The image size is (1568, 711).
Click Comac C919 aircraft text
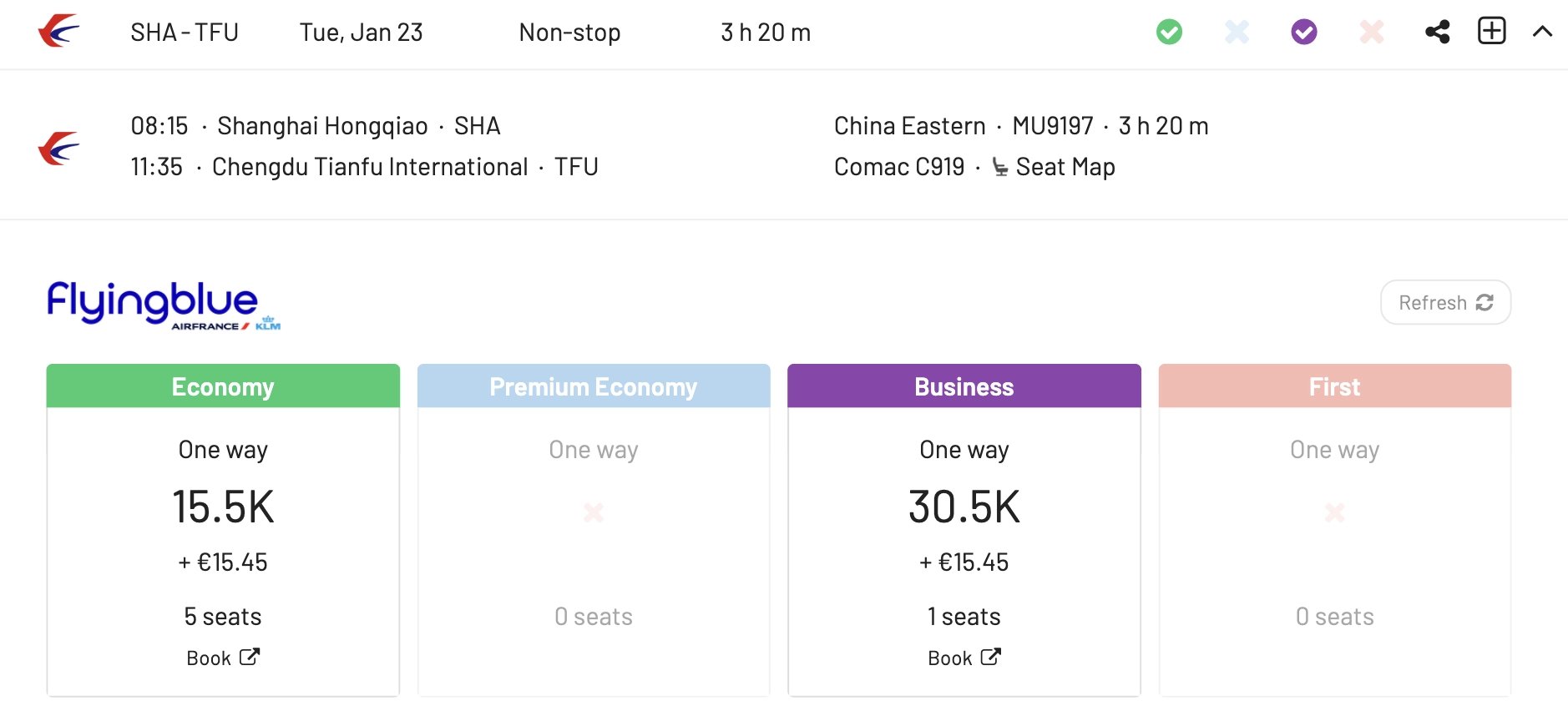pyautogui.click(x=899, y=167)
